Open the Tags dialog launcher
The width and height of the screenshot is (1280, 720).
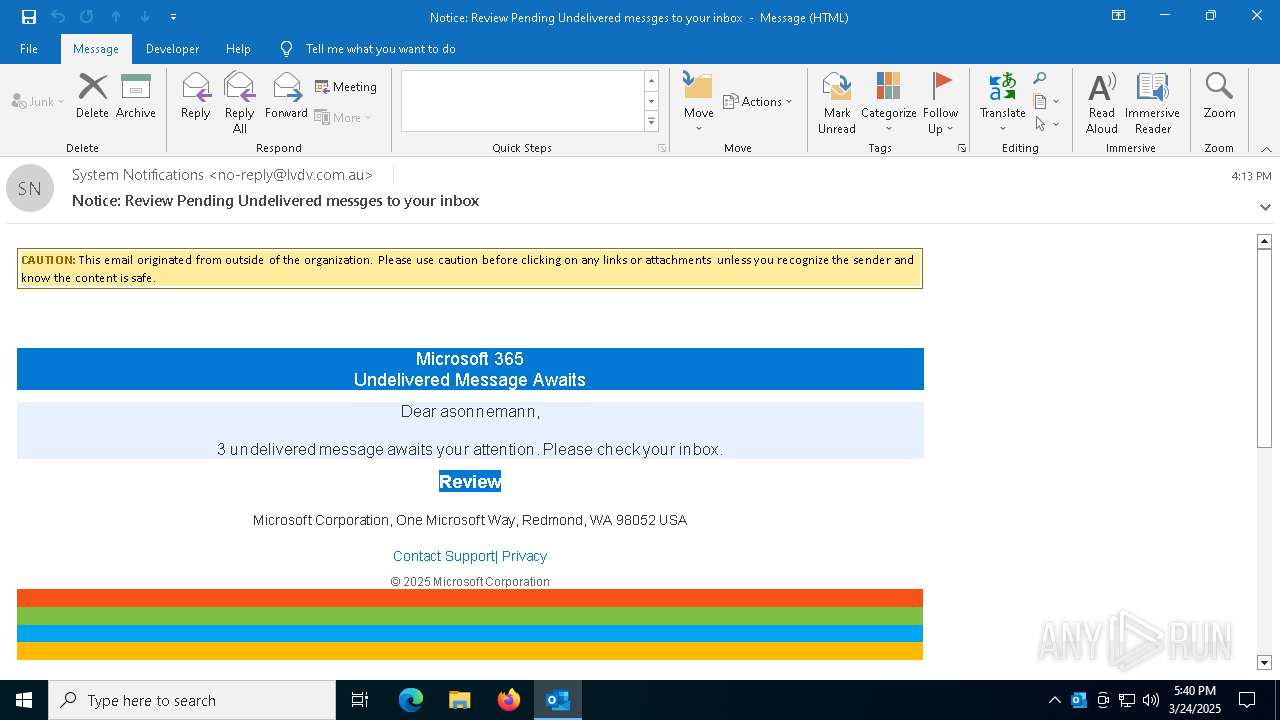(962, 148)
